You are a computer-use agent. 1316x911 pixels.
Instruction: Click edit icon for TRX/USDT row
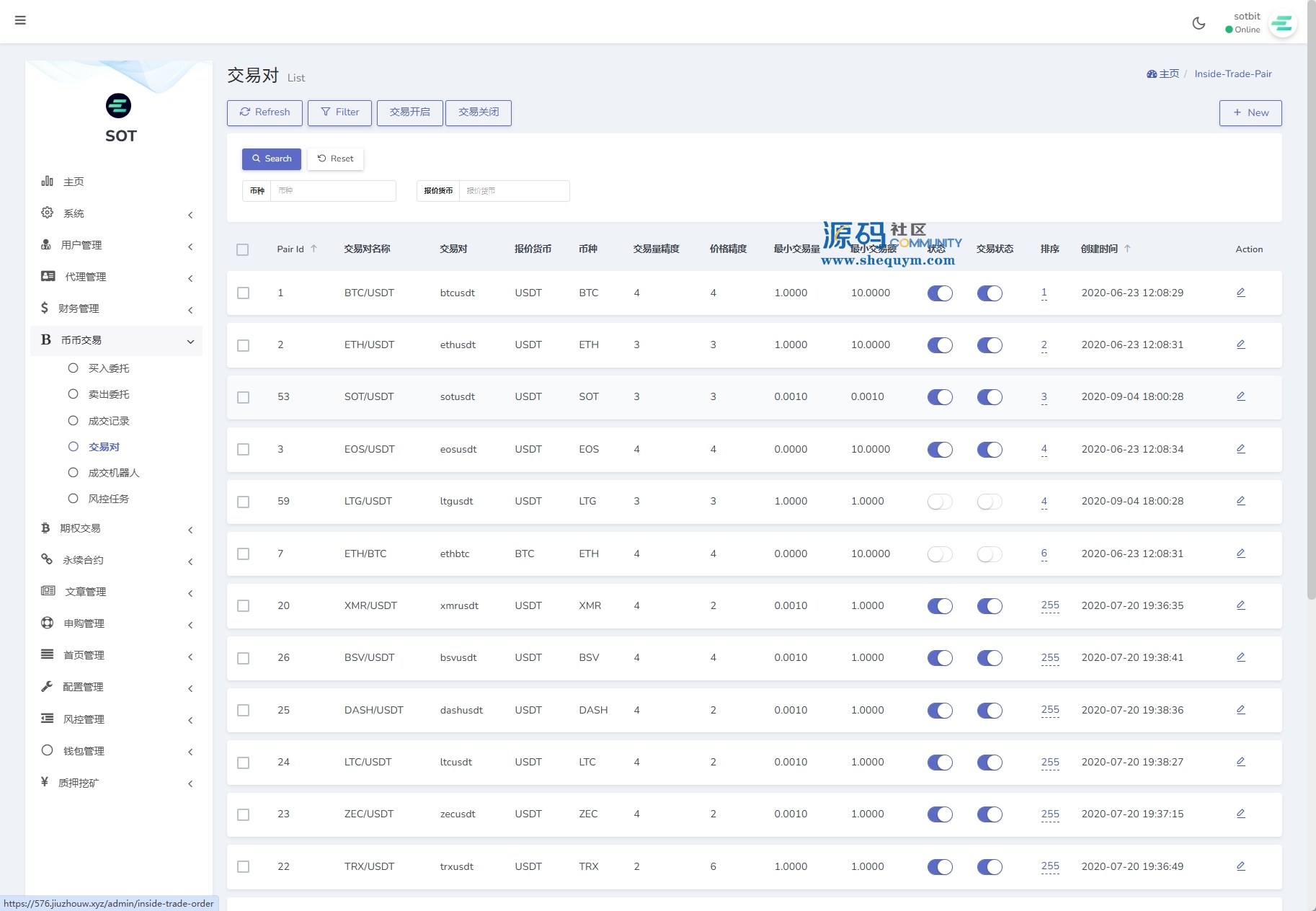click(x=1240, y=866)
